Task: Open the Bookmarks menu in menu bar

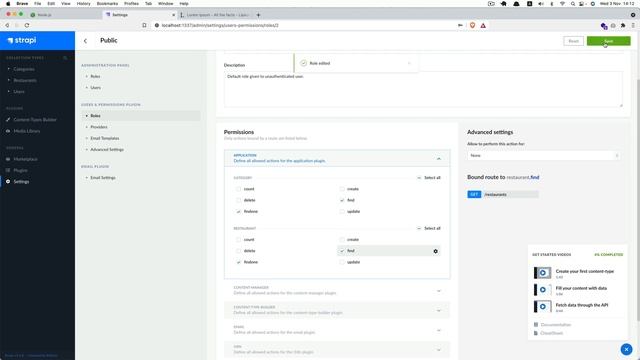Action: point(107,3)
